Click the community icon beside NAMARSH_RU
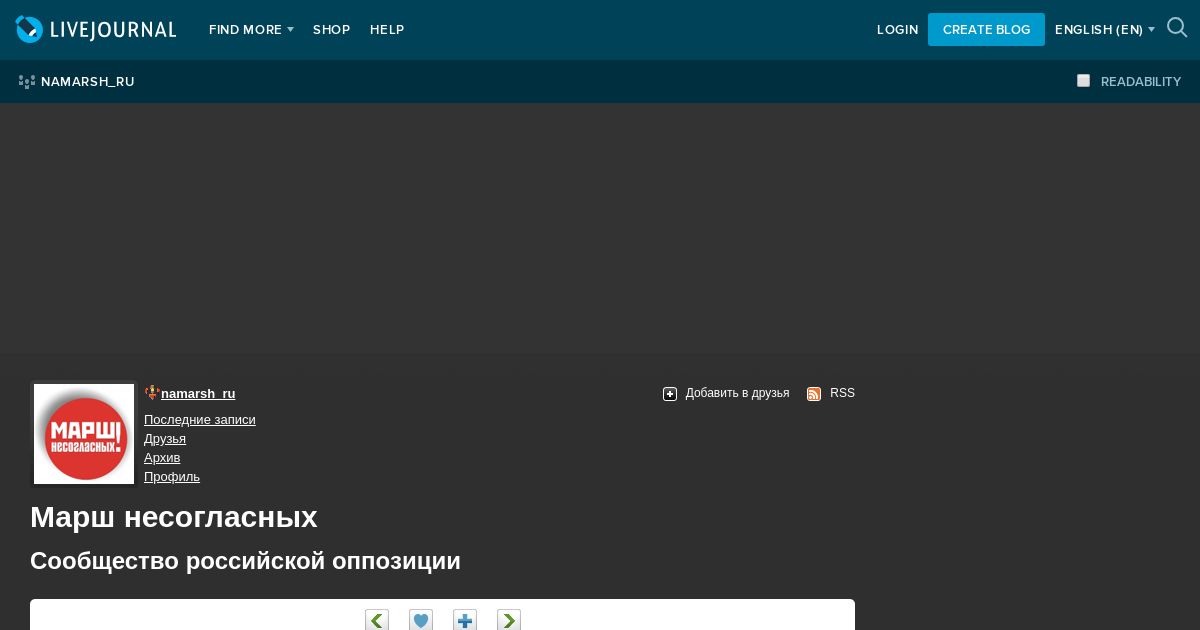Image resolution: width=1200 pixels, height=630 pixels. (x=27, y=82)
